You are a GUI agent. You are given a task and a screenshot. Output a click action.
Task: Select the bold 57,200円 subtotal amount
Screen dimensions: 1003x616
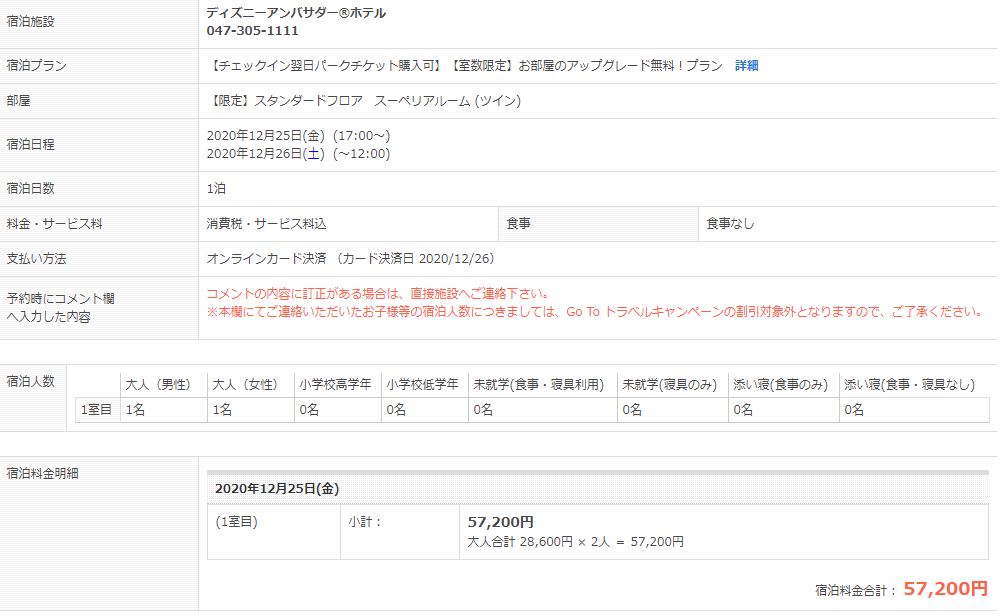coord(501,523)
